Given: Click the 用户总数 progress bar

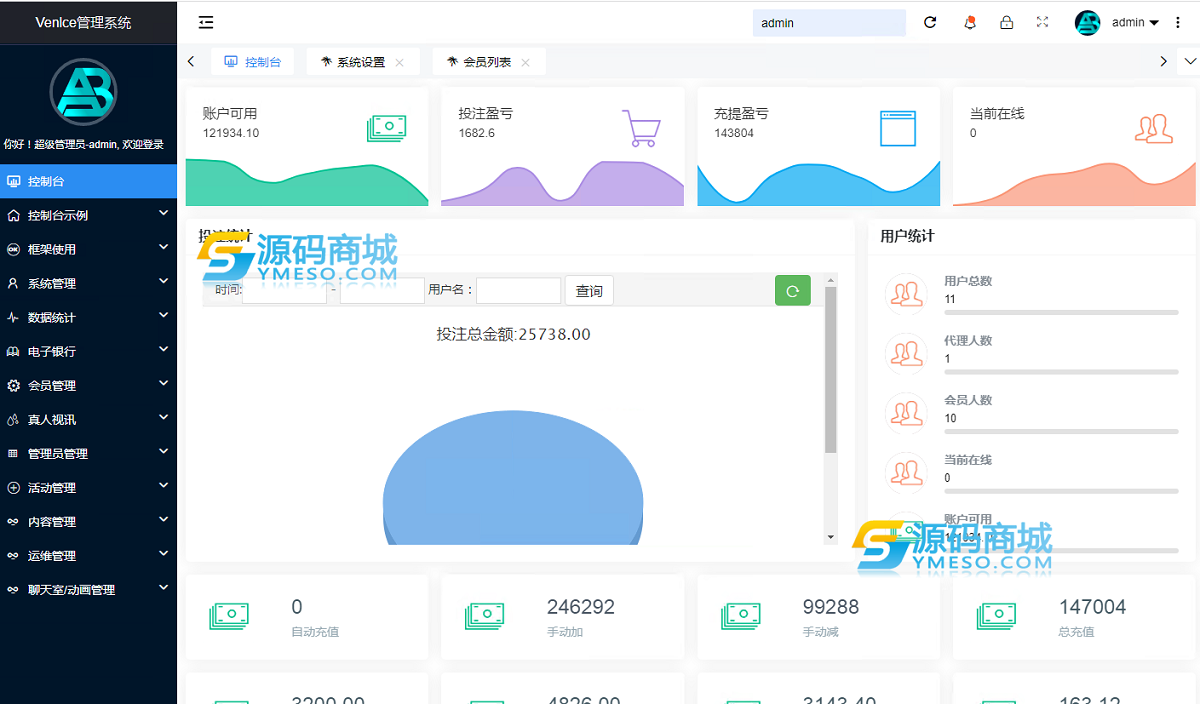Looking at the screenshot, I should 1061,312.
